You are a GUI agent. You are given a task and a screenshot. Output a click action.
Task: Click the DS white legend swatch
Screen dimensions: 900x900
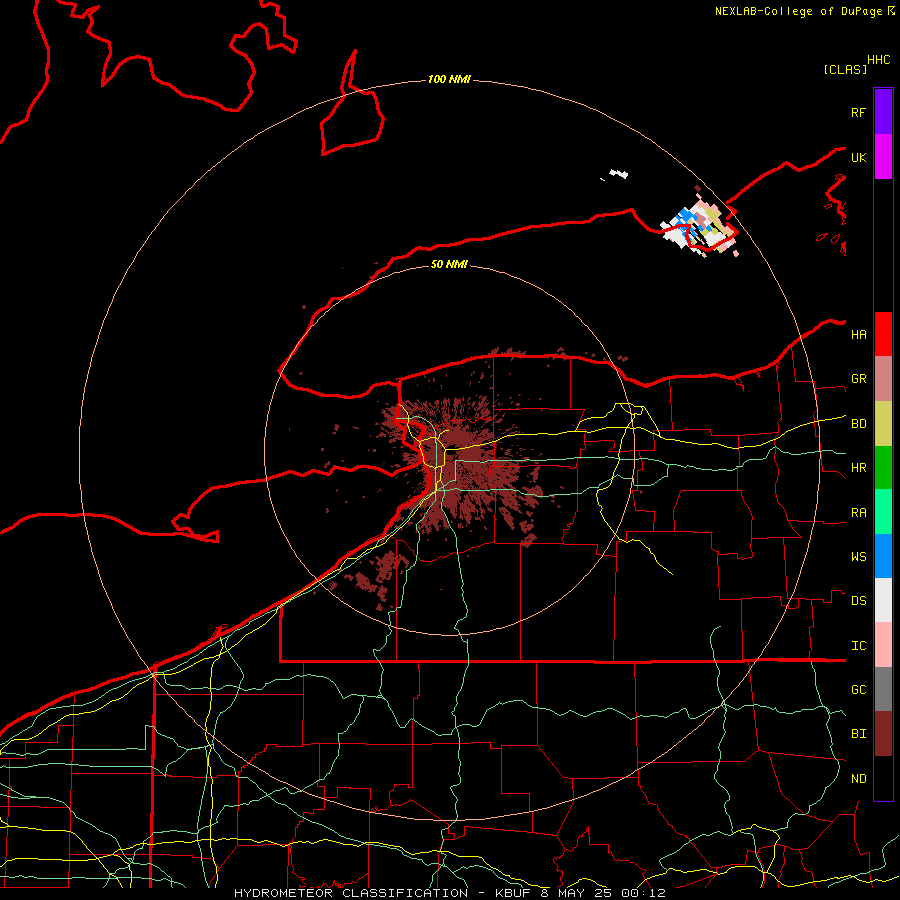tap(883, 600)
